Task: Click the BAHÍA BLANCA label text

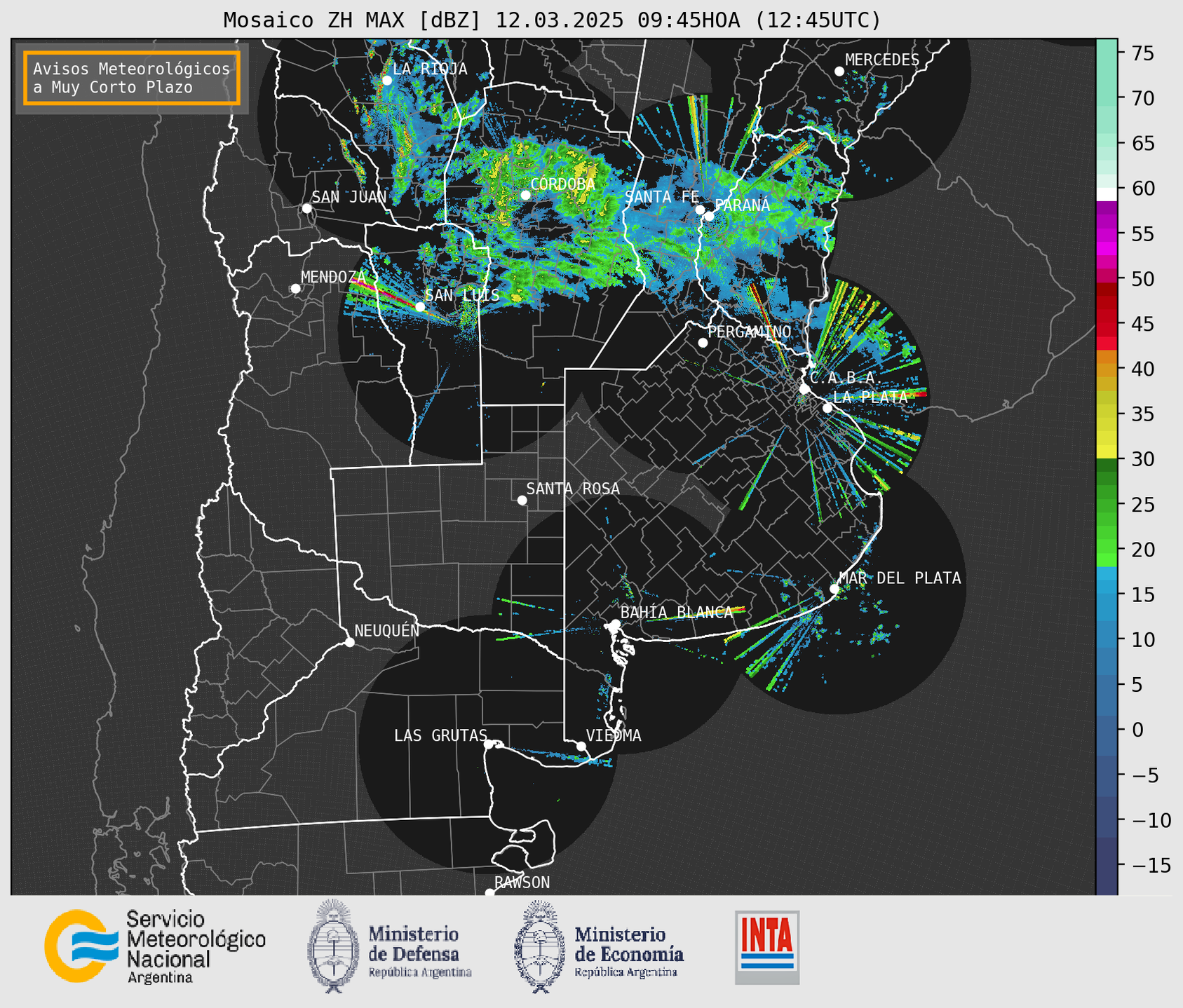Action: pos(677,613)
